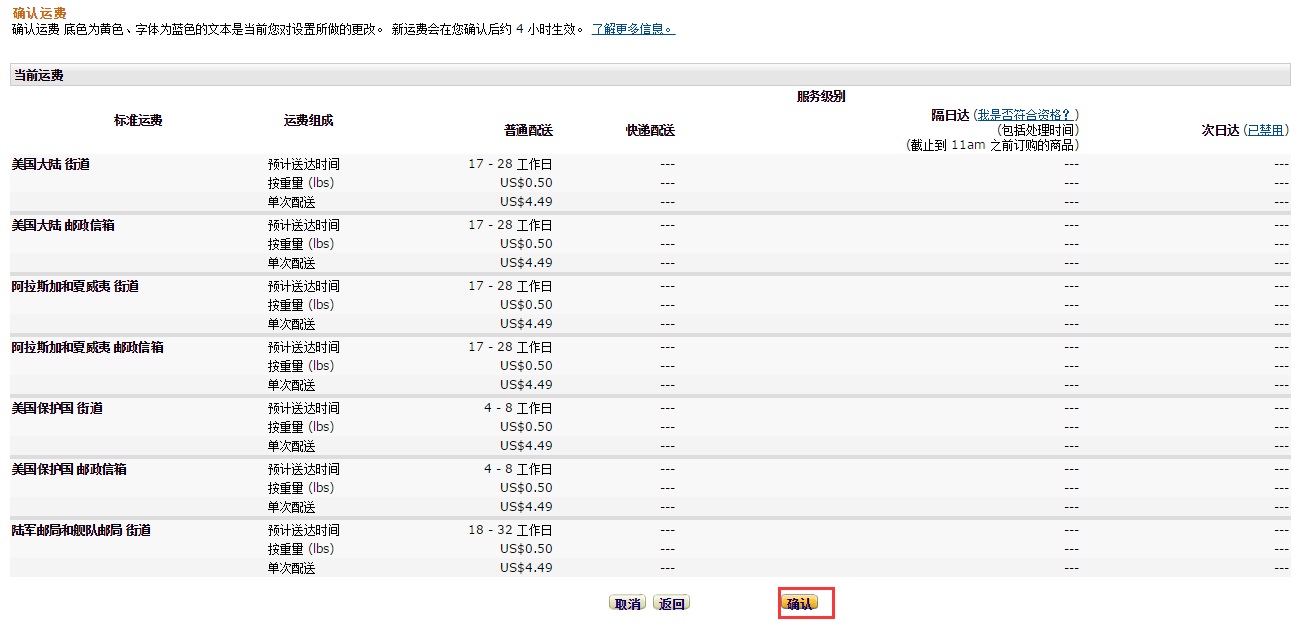Click the 当前运费 section header bar

(x=650, y=75)
